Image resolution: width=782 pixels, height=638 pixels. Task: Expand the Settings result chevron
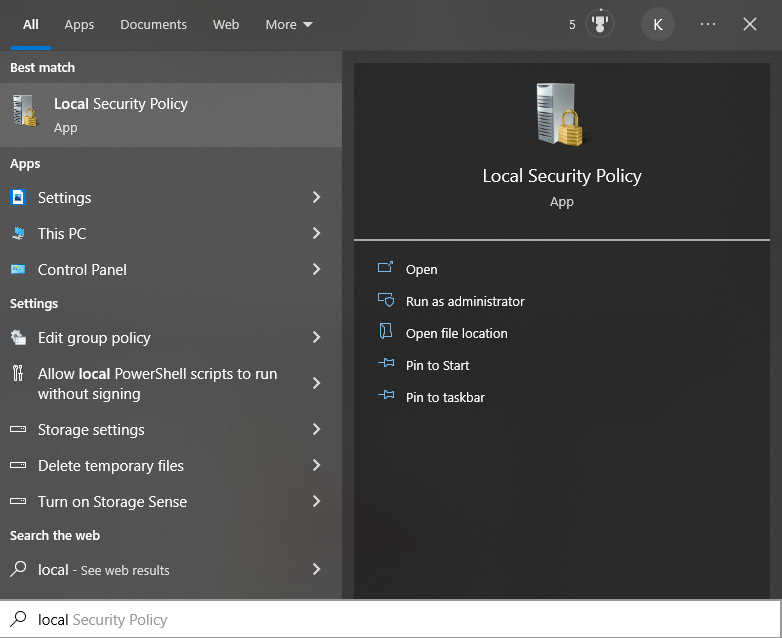point(316,197)
